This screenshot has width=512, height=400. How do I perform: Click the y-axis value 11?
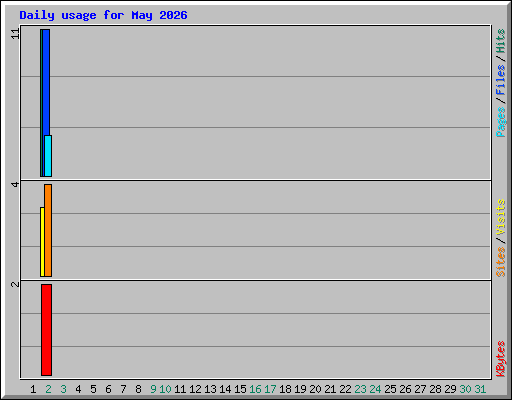click(x=15, y=34)
